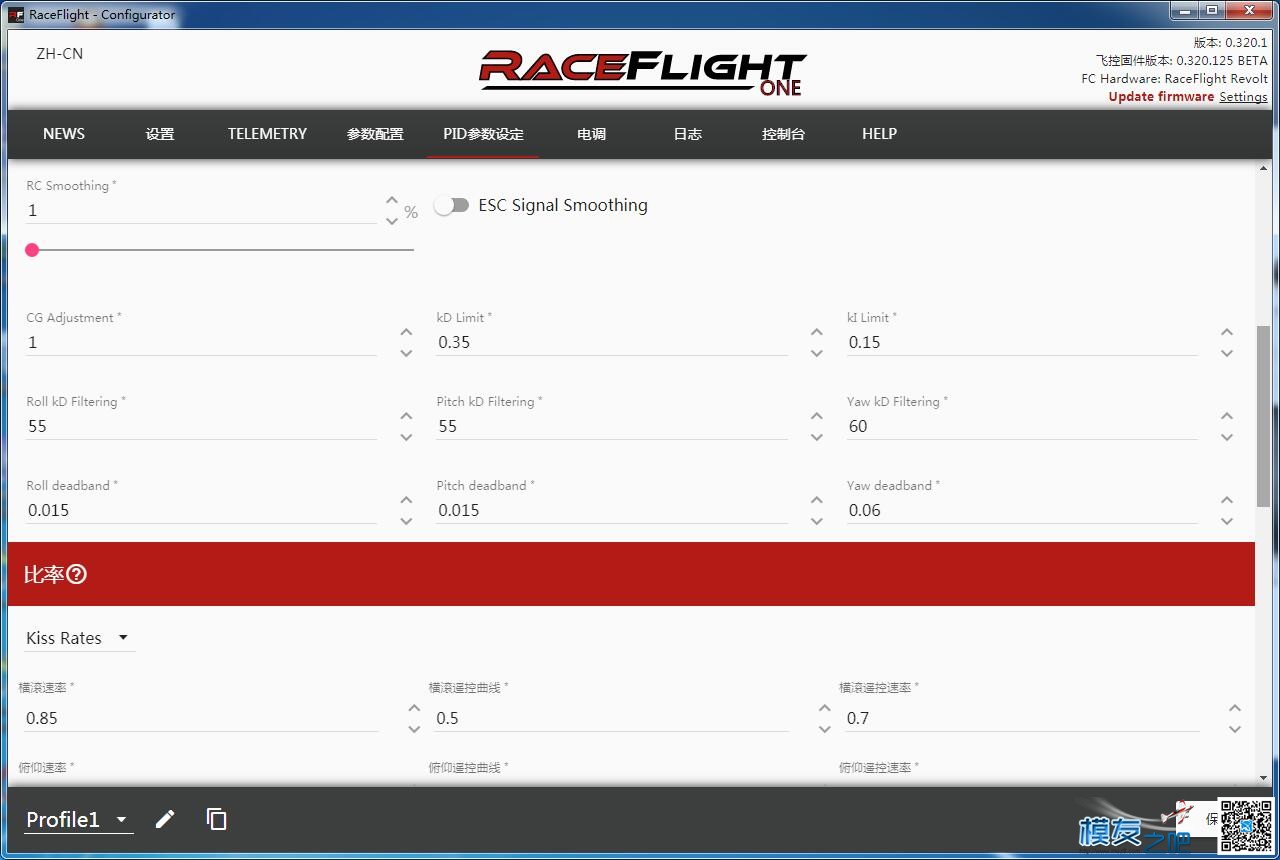
Task: Open the HELP tab
Action: [x=879, y=134]
